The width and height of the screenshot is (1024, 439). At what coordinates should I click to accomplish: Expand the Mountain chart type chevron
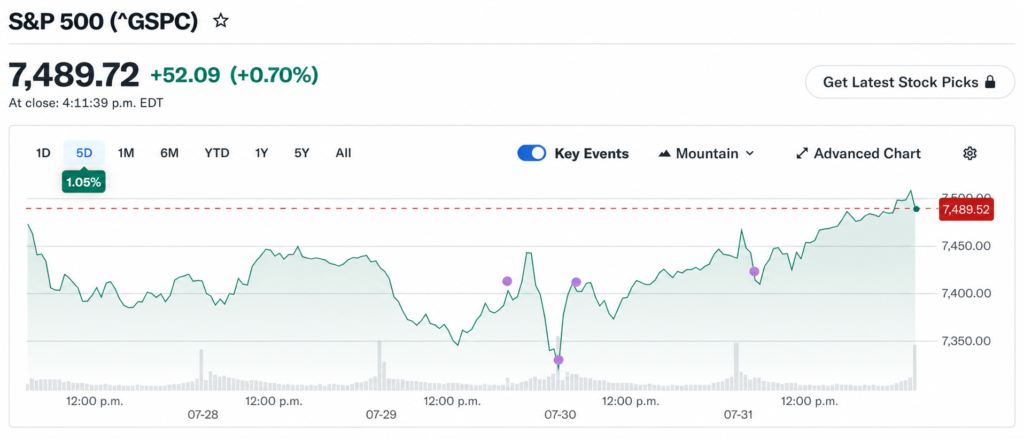pos(750,154)
